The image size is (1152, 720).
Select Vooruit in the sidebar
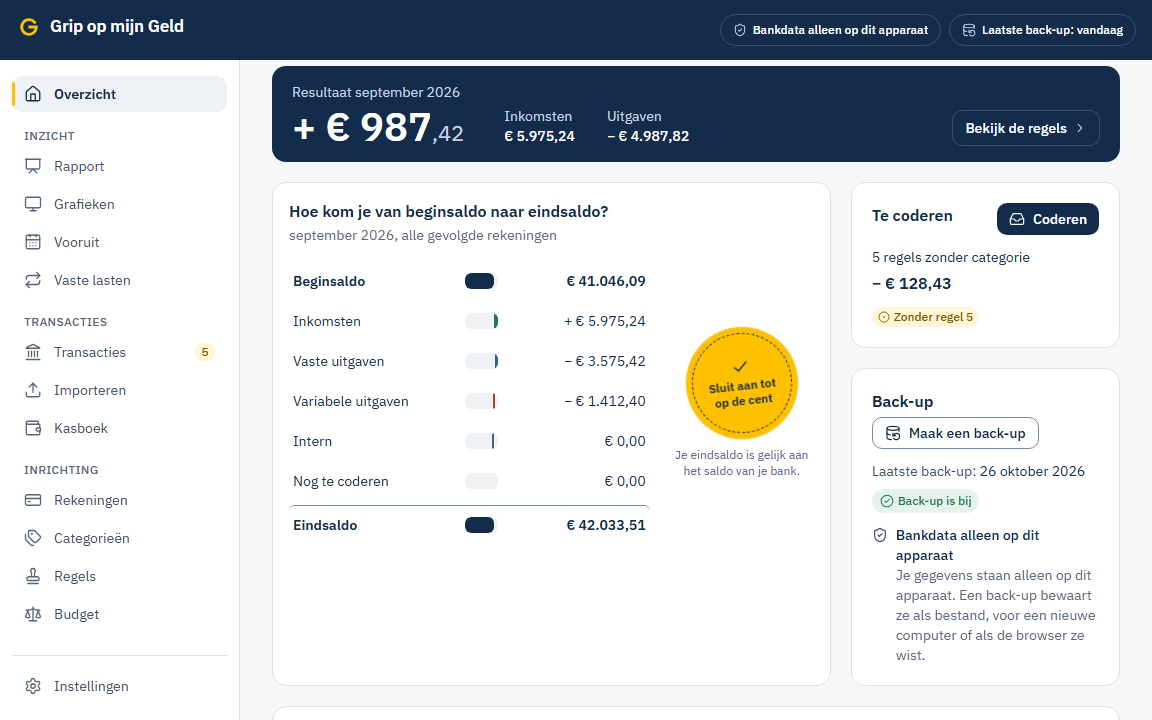pyautogui.click(x=119, y=242)
